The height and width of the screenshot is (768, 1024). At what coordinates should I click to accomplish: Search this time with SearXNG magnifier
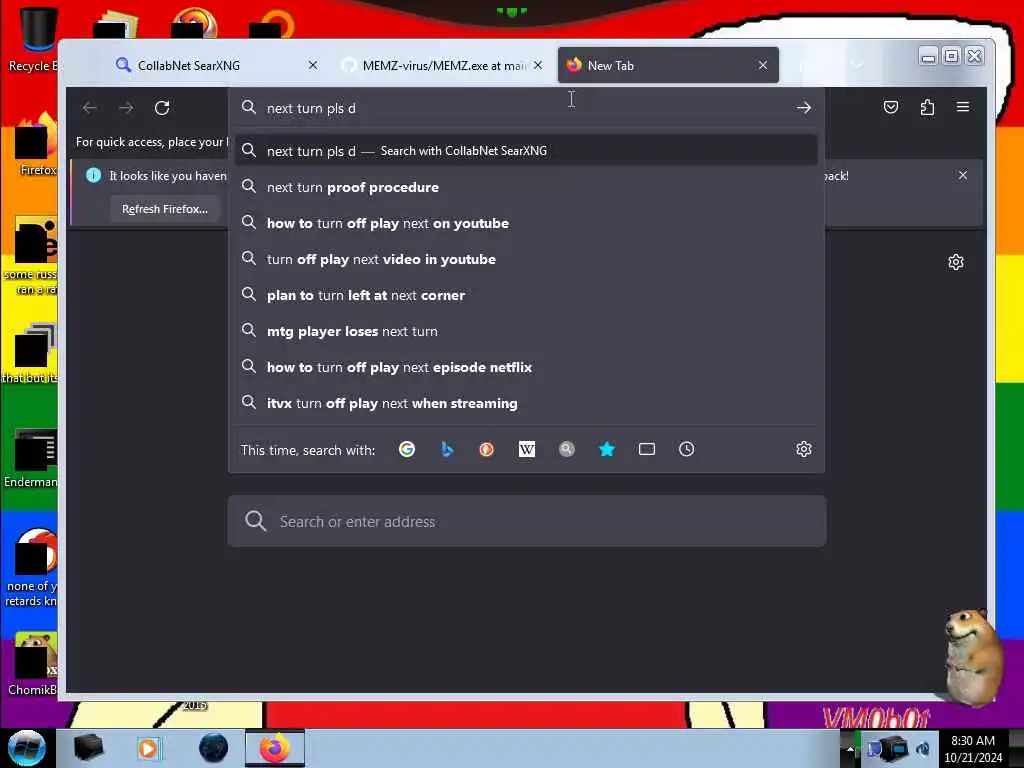coord(567,449)
